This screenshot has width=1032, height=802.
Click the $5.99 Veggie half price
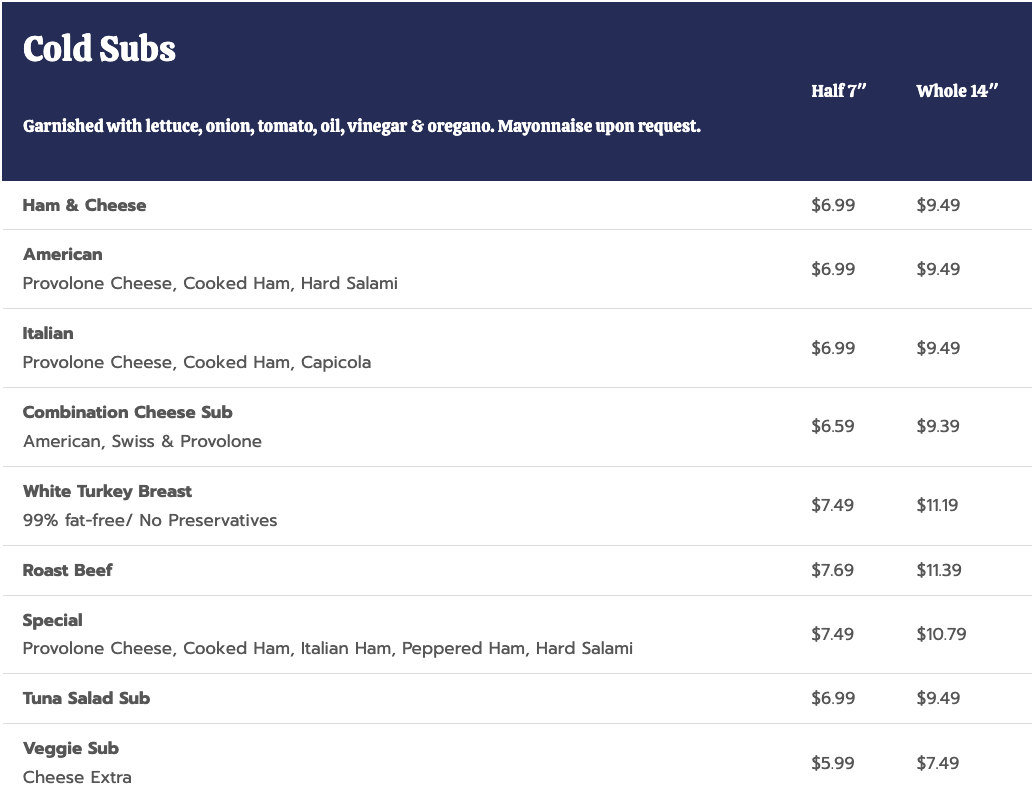tap(833, 763)
